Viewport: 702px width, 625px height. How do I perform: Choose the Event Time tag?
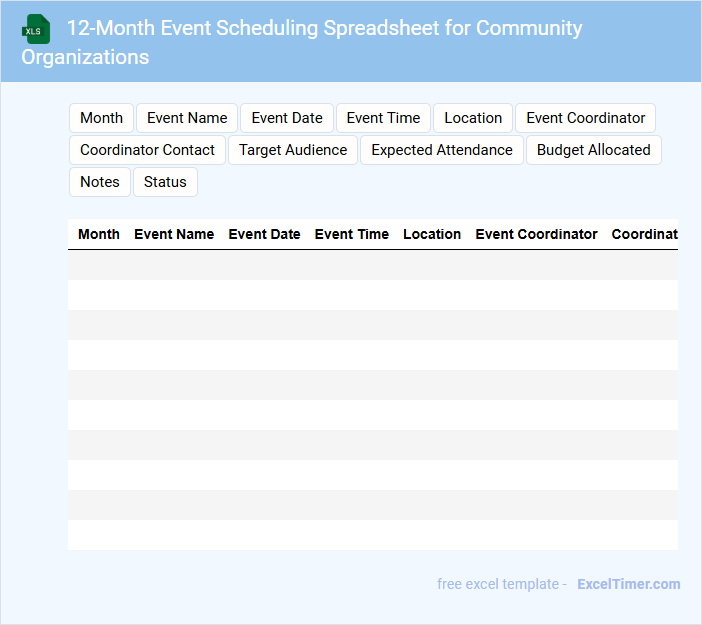click(383, 118)
